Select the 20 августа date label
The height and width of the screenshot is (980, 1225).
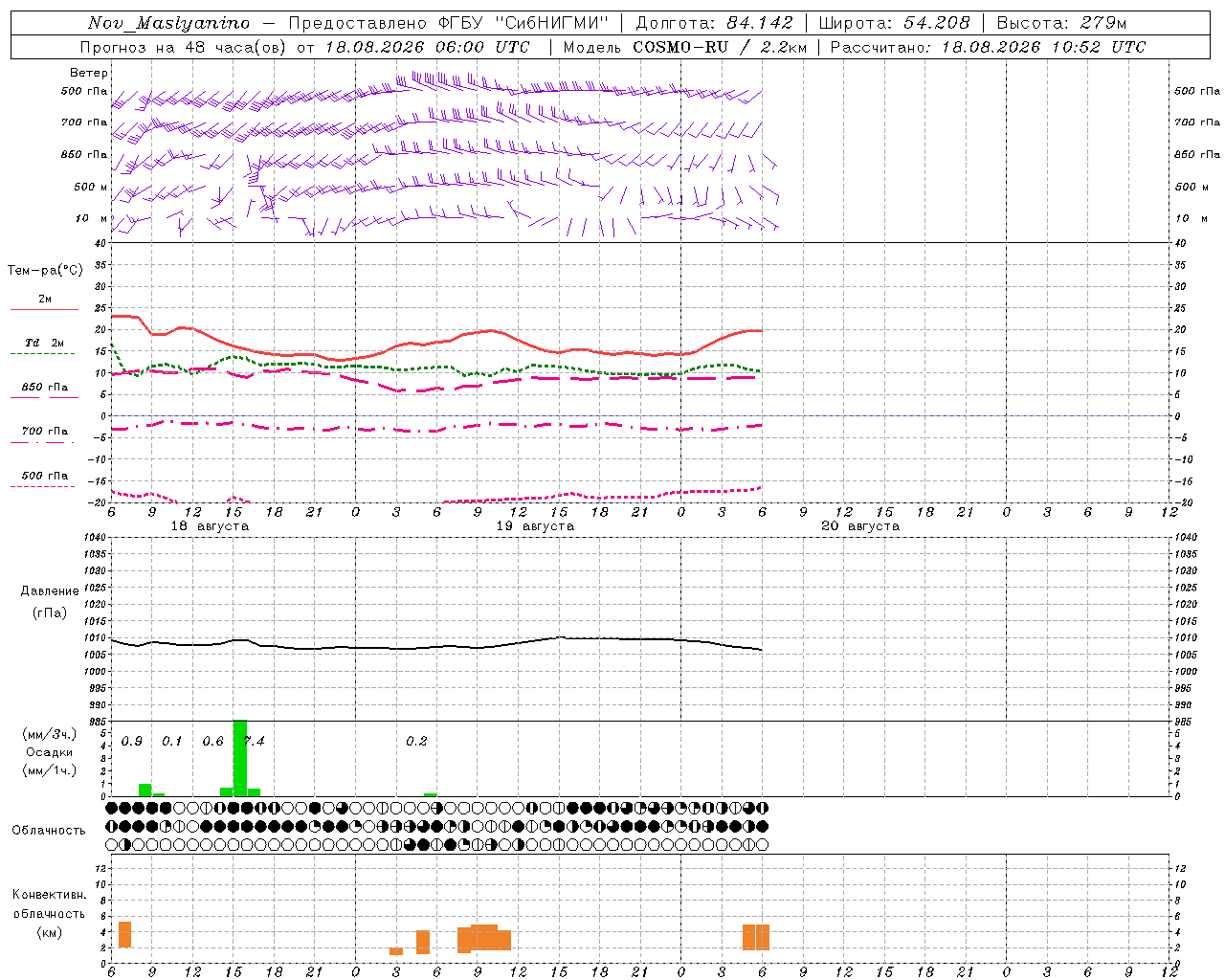click(860, 526)
